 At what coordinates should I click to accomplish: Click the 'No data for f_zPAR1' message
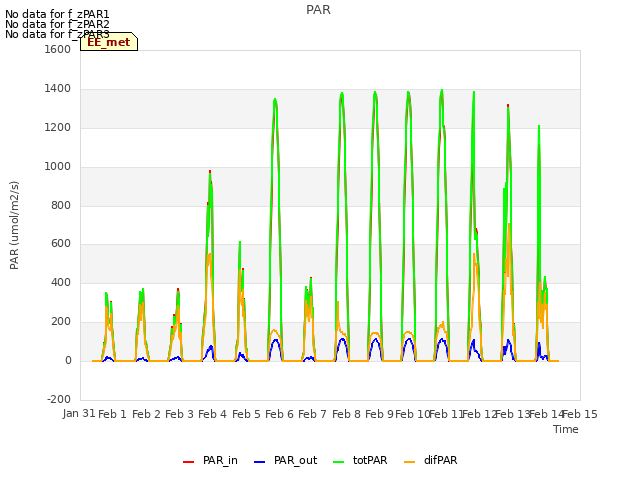pyautogui.click(x=57, y=14)
